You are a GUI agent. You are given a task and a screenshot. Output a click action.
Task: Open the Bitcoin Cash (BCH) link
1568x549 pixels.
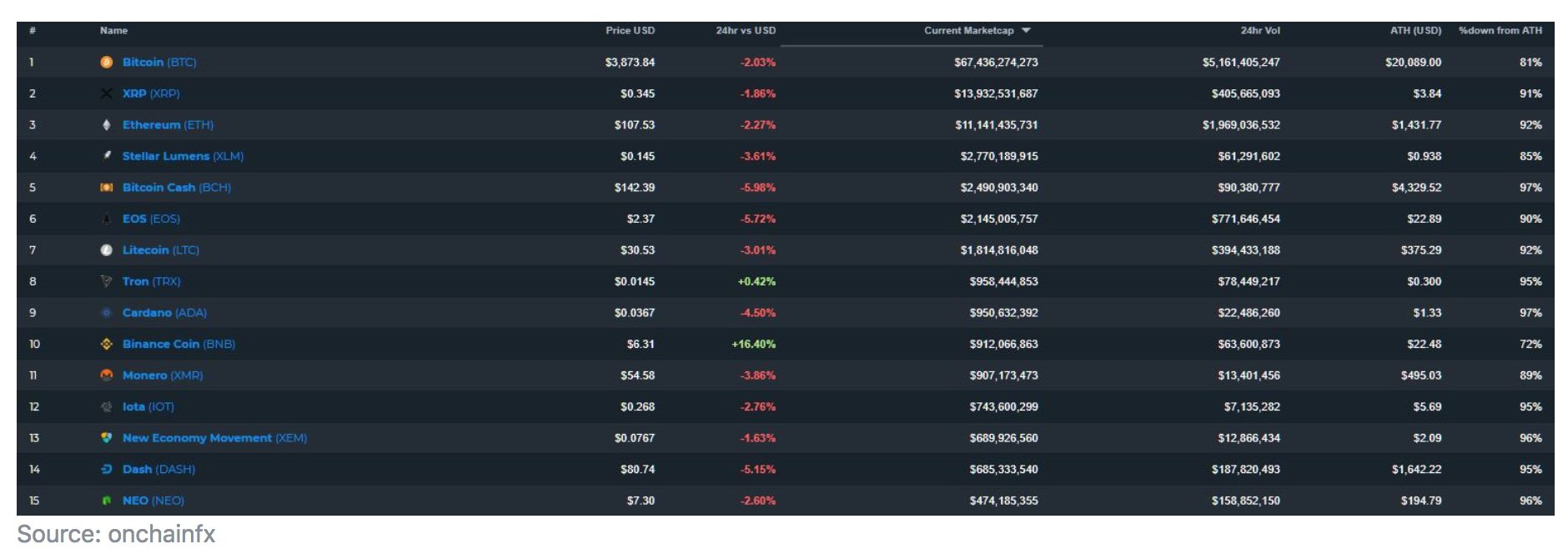click(x=177, y=188)
